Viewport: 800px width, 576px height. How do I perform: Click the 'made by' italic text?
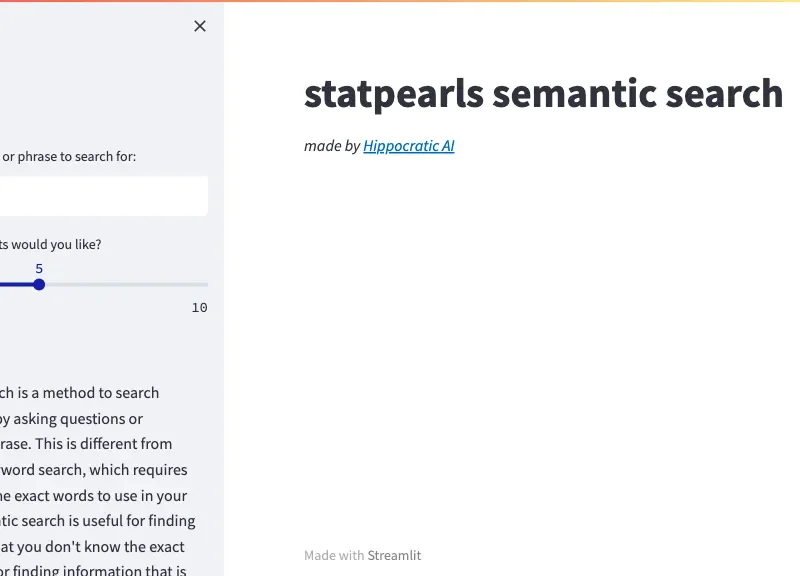[x=332, y=146]
